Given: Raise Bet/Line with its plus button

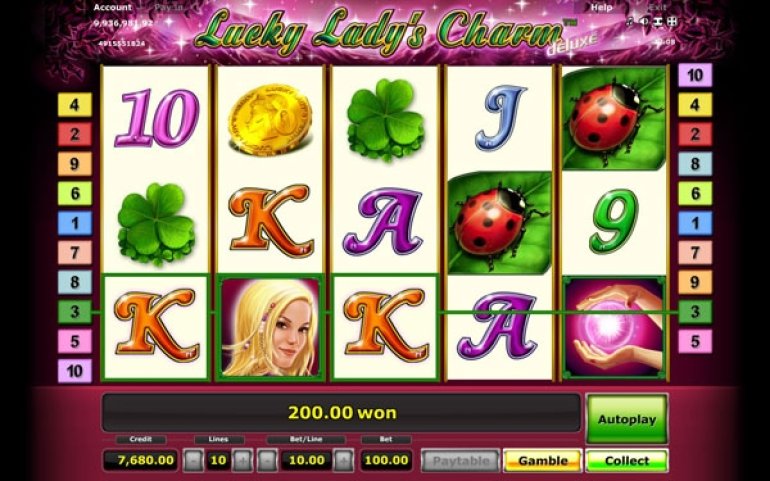Looking at the screenshot, I should pos(343,460).
